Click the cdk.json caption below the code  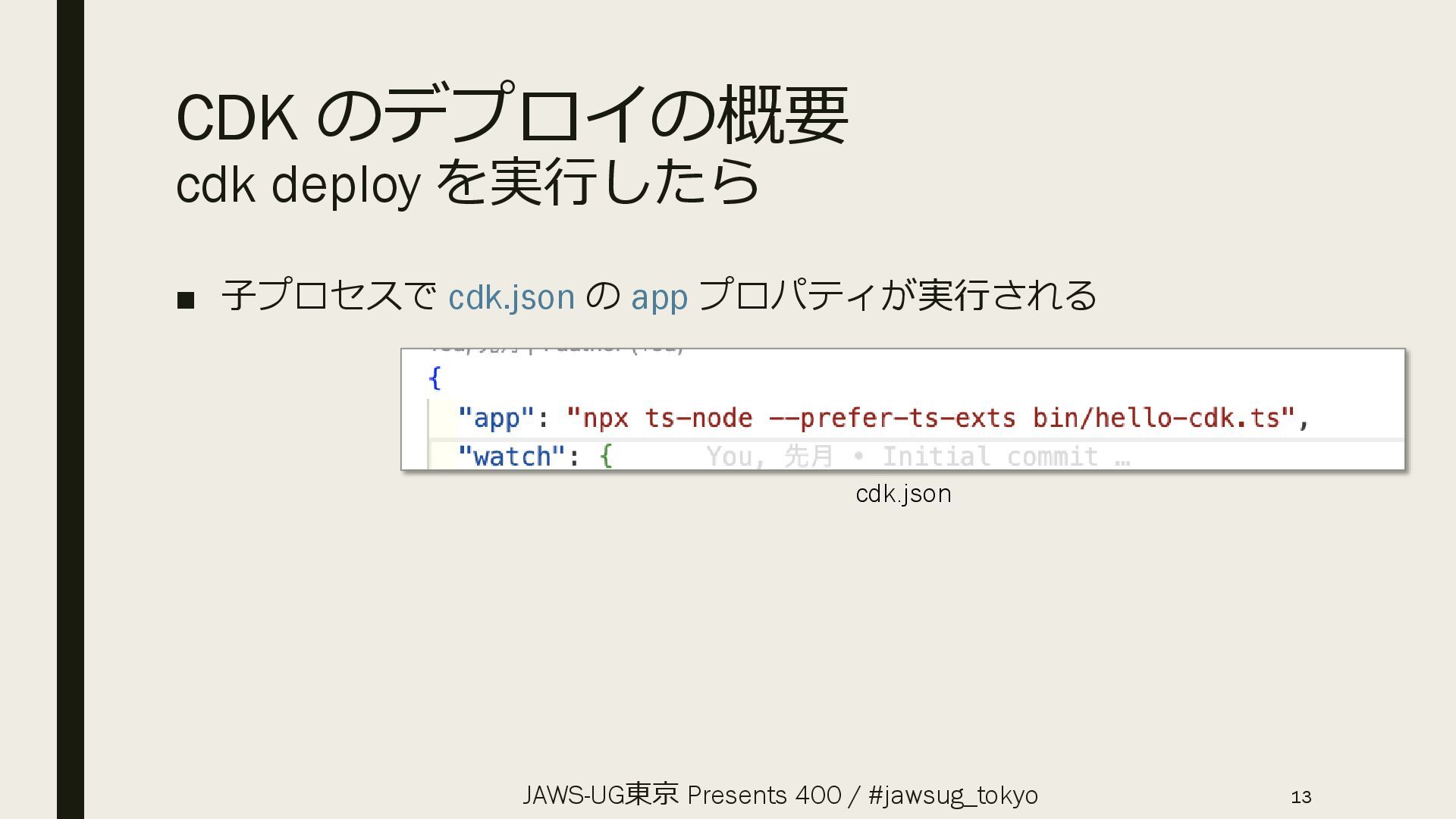click(902, 494)
